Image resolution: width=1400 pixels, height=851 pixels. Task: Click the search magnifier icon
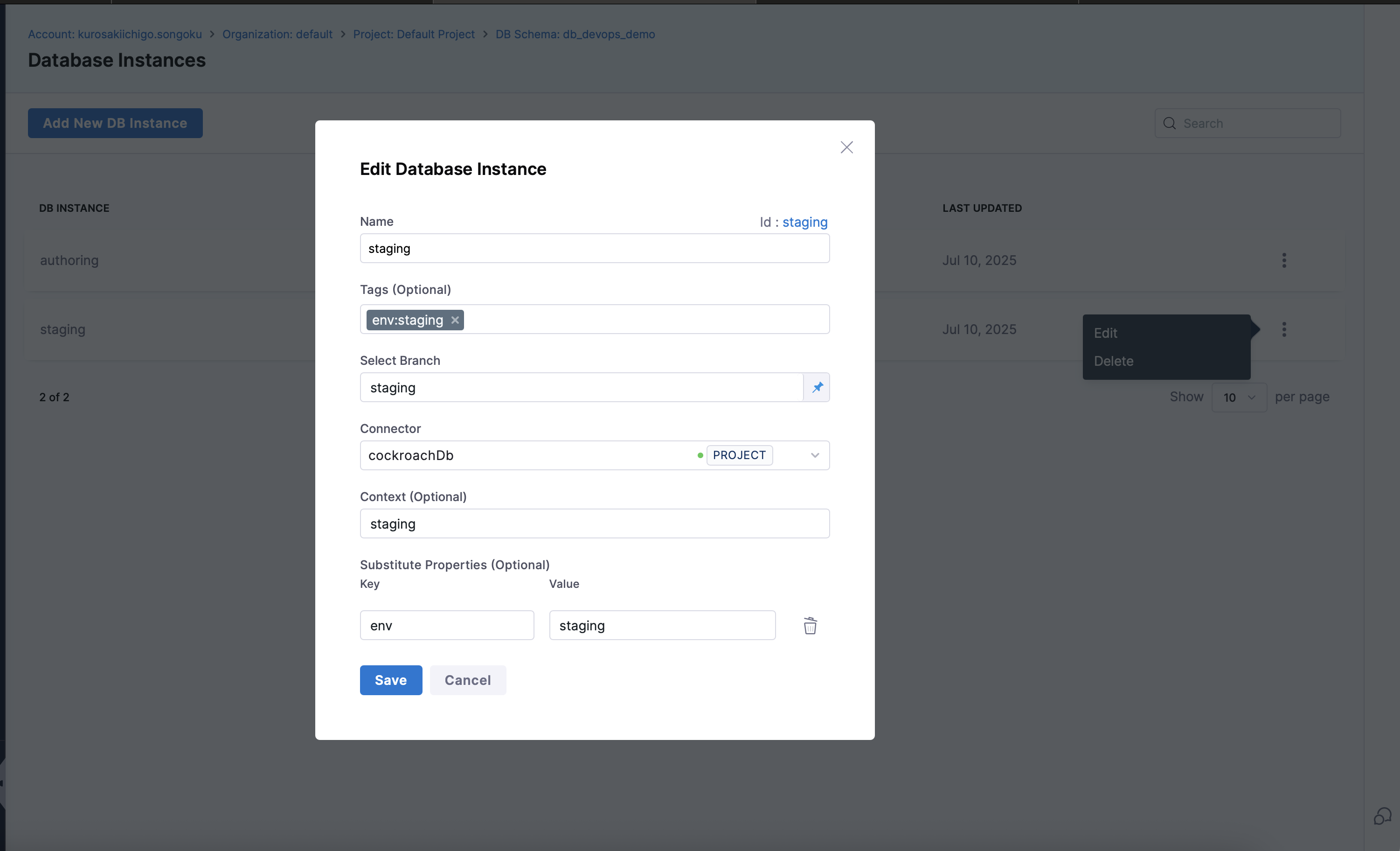pyautogui.click(x=1171, y=123)
